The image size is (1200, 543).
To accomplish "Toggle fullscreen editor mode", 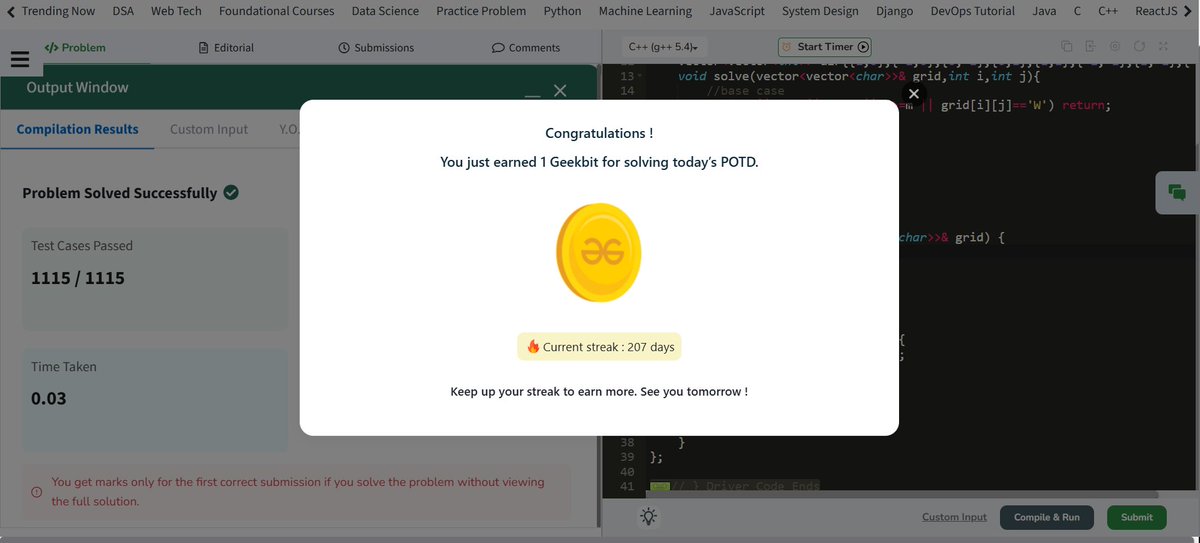I will (x=1163, y=47).
